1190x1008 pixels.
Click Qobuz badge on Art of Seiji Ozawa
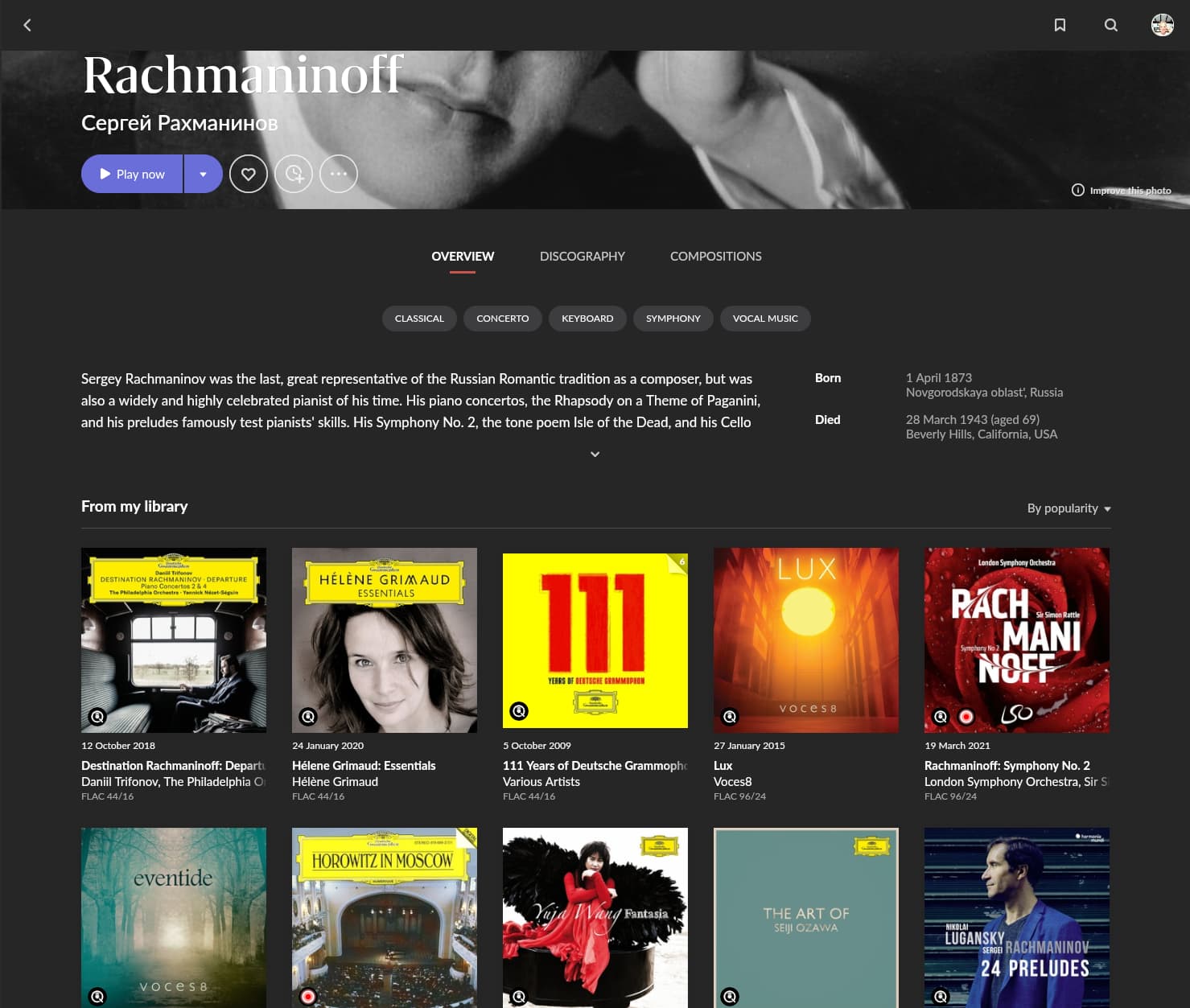tap(730, 997)
